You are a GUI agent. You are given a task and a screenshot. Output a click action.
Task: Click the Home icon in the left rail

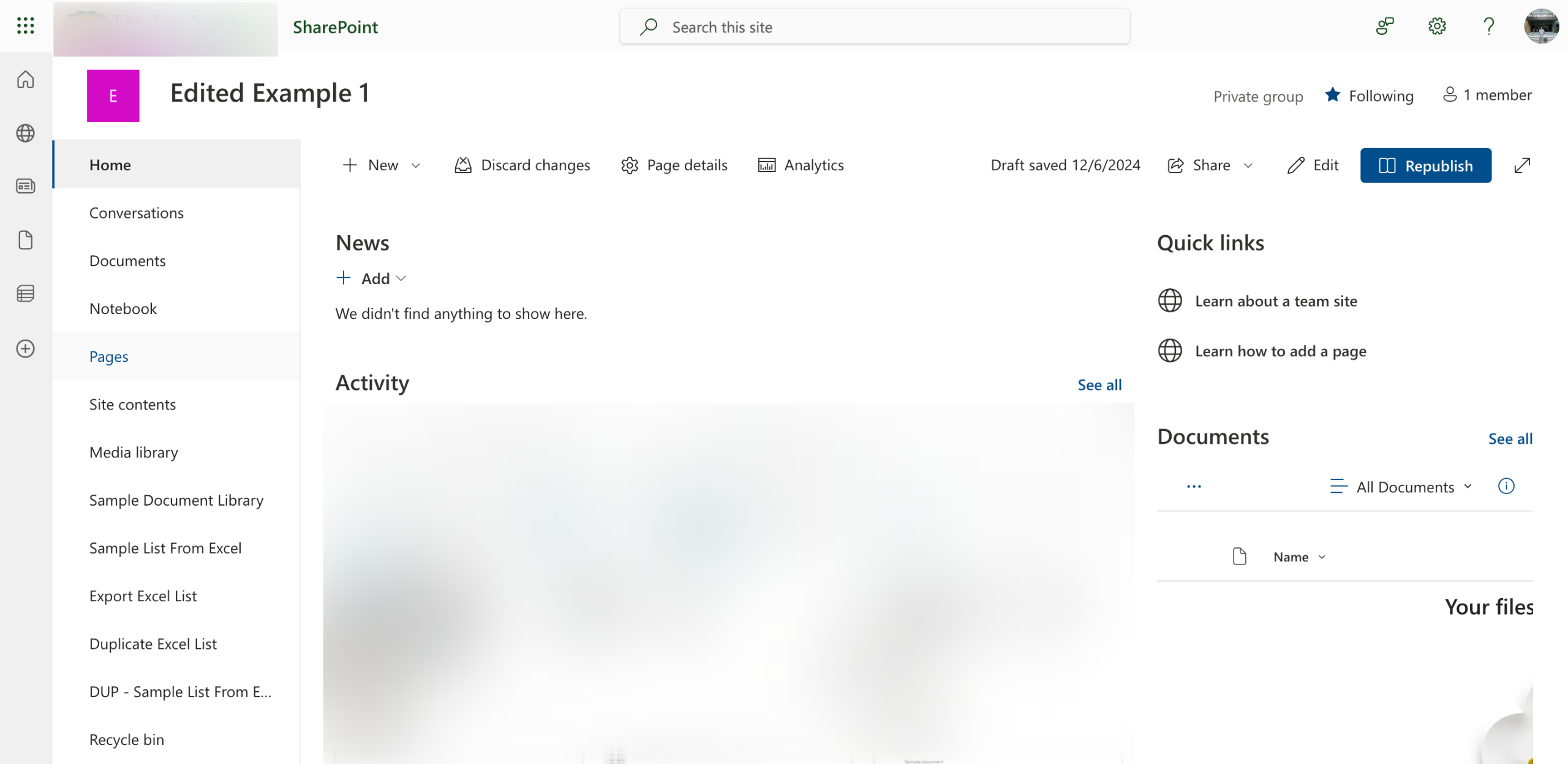(x=25, y=80)
